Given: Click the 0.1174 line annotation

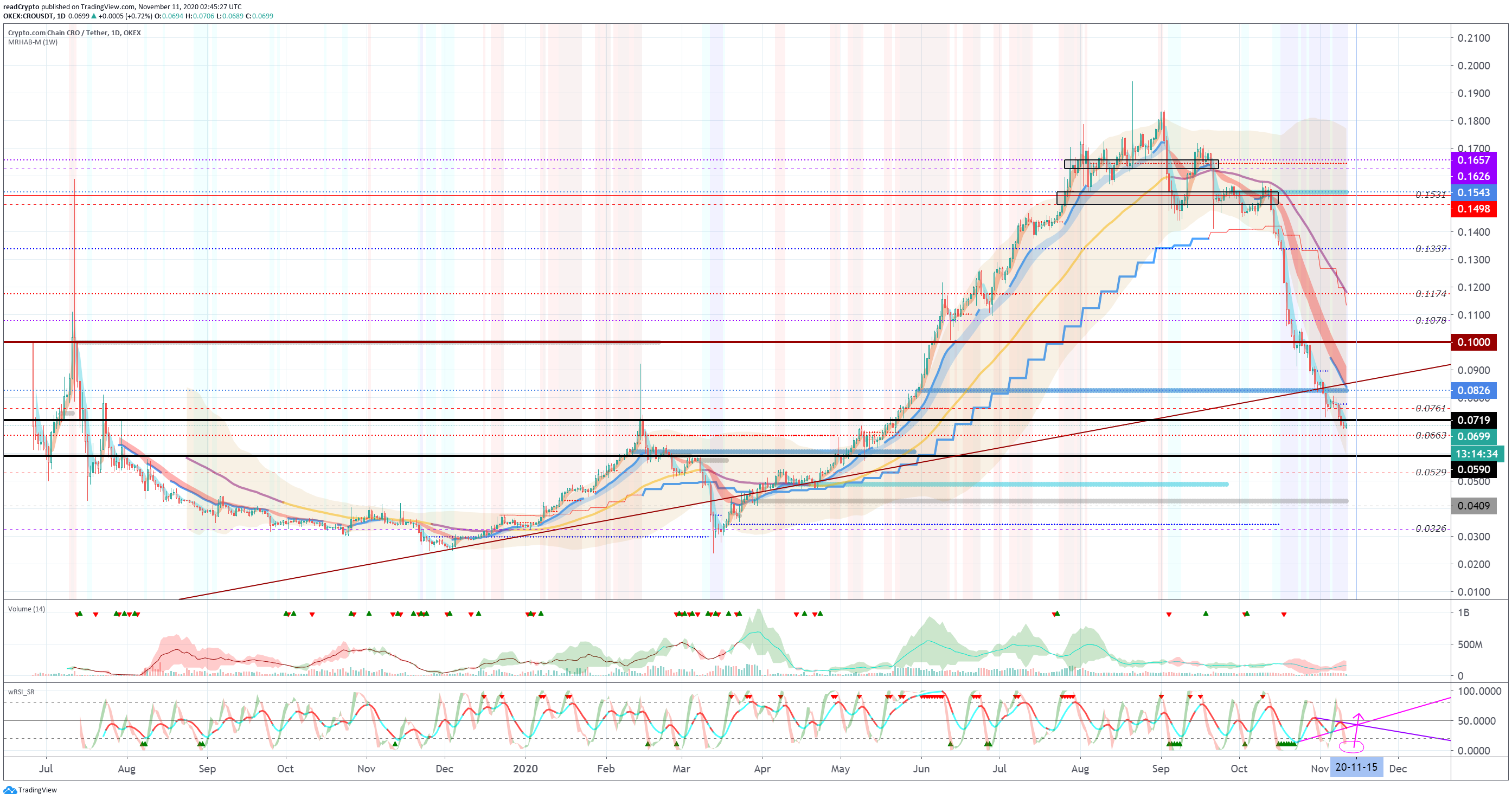Looking at the screenshot, I should [1431, 294].
